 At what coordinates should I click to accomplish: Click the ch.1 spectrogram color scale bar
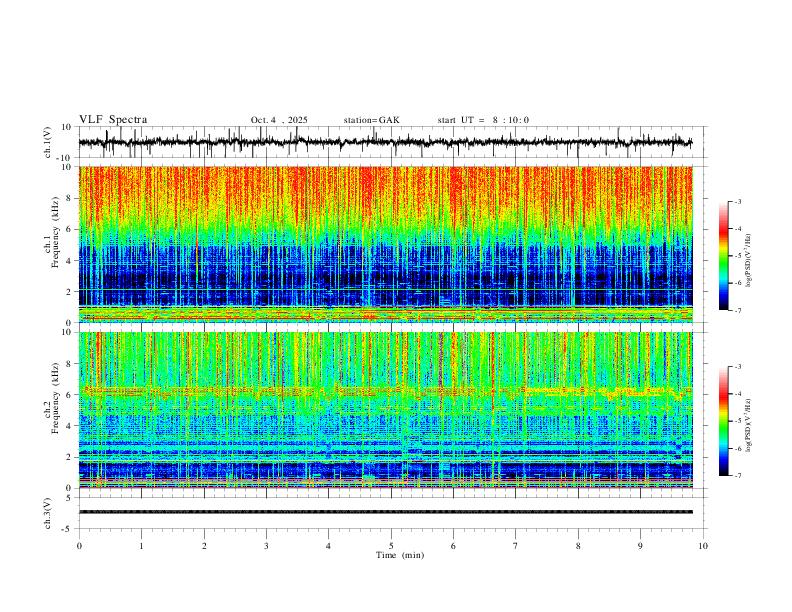(724, 256)
